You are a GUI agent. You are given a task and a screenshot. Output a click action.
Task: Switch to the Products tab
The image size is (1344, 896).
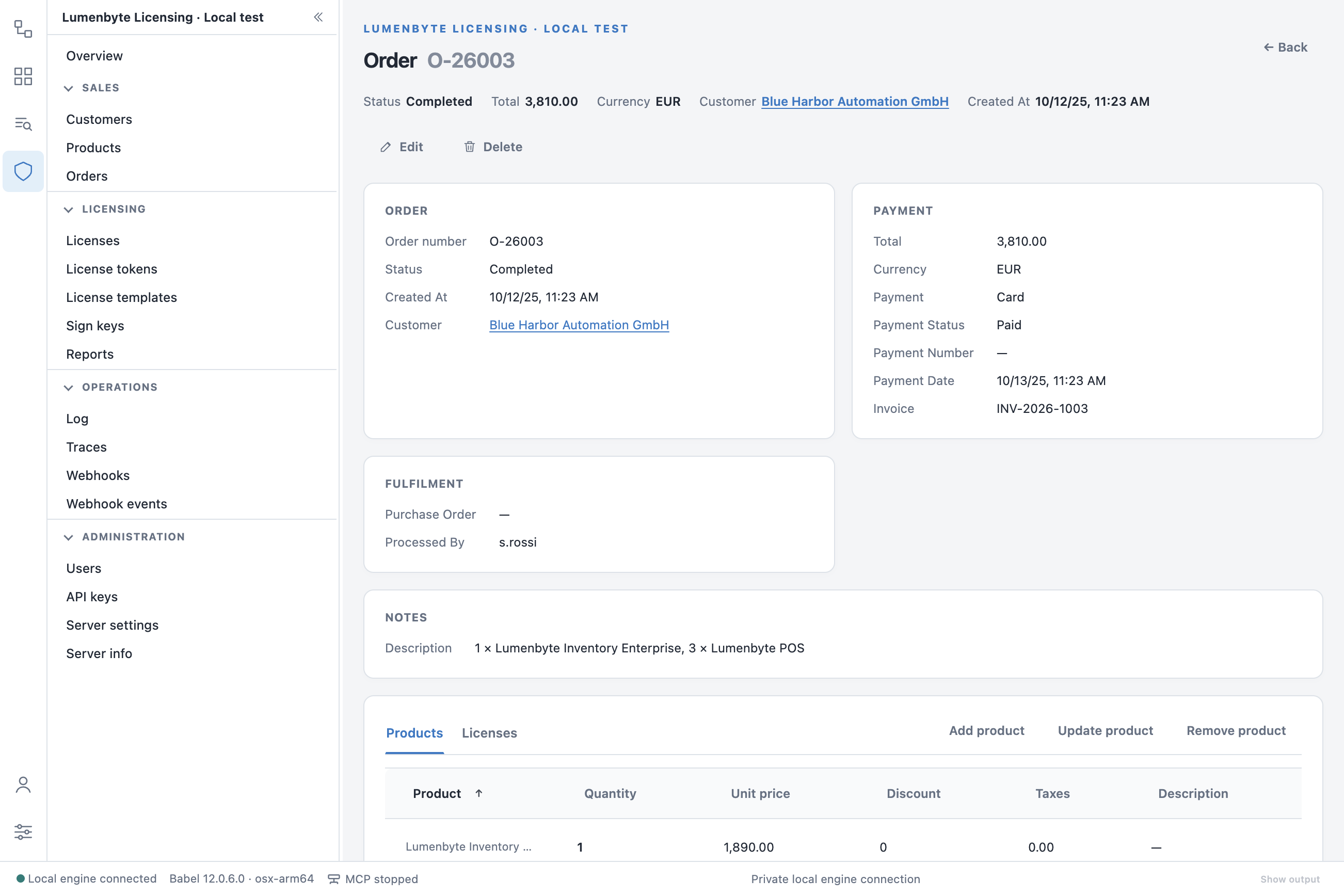click(x=414, y=733)
